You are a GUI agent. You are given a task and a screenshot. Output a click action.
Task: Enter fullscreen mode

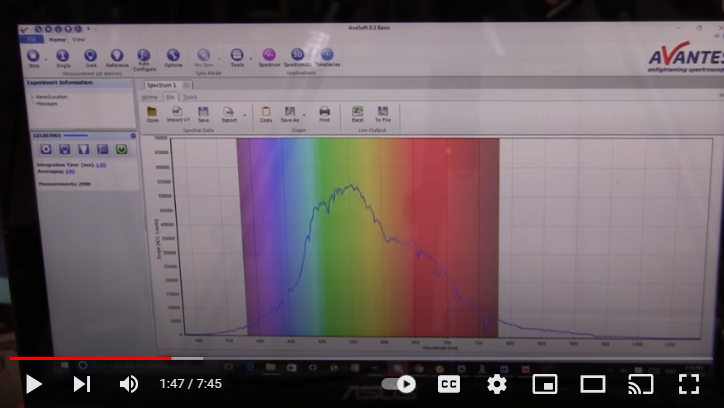pyautogui.click(x=689, y=384)
